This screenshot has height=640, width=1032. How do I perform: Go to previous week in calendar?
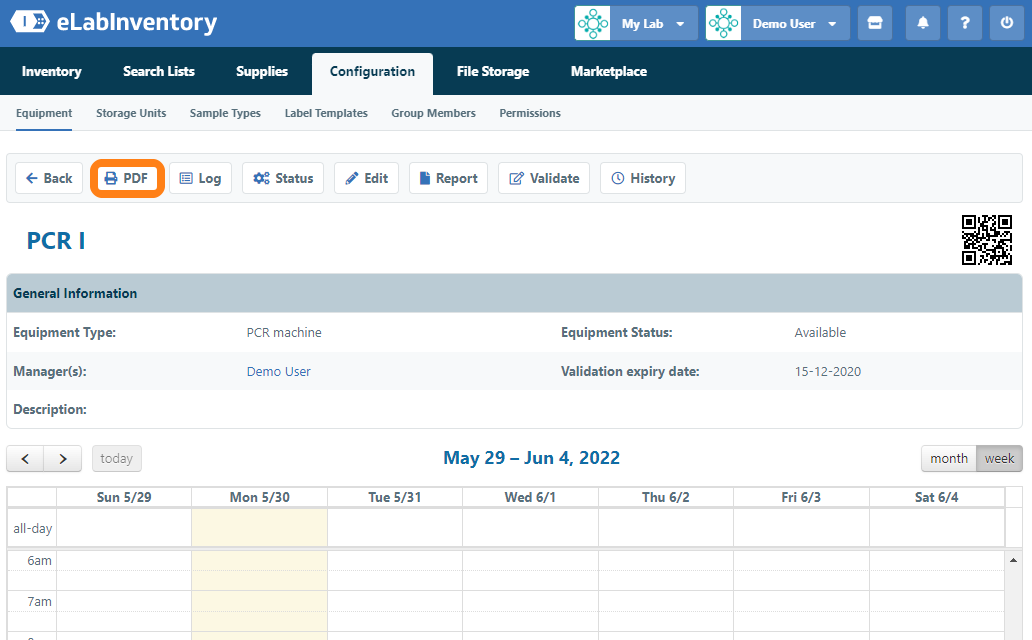(x=25, y=459)
